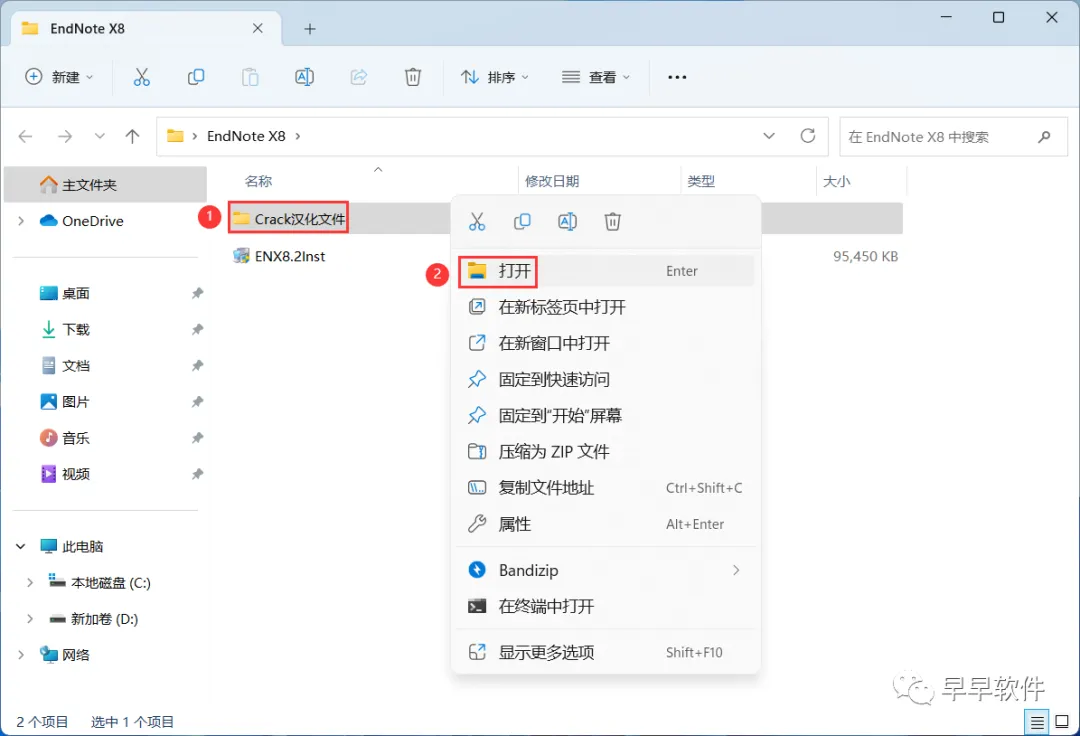Select the Crack汉化文件 folder
Screen dimensions: 1080x736
(289, 219)
